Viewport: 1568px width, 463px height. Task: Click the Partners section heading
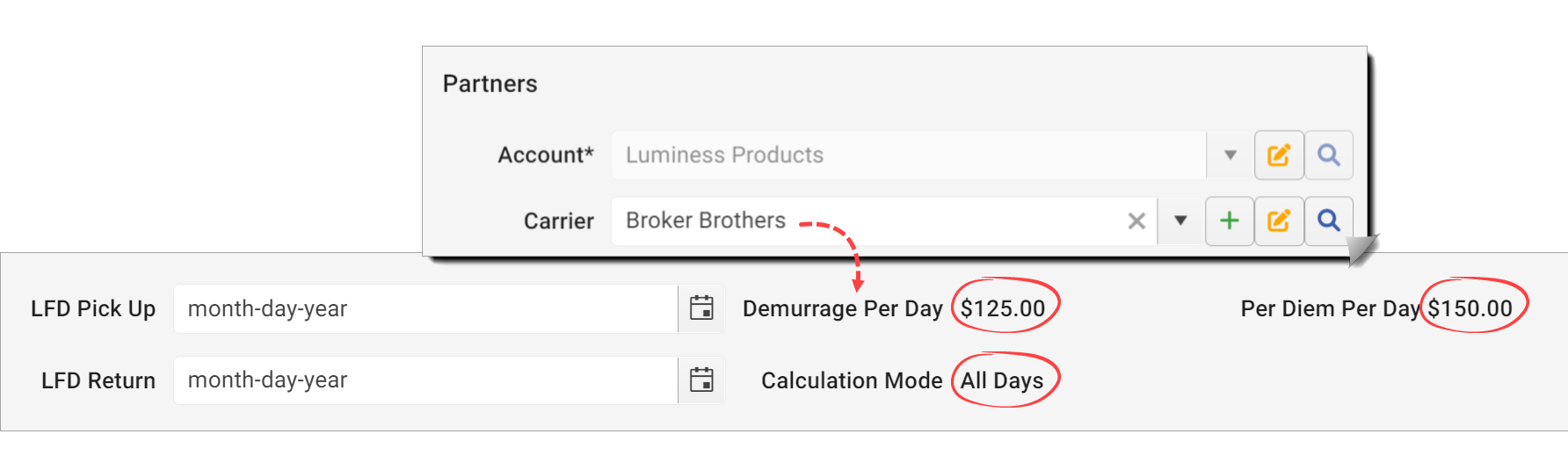490,83
